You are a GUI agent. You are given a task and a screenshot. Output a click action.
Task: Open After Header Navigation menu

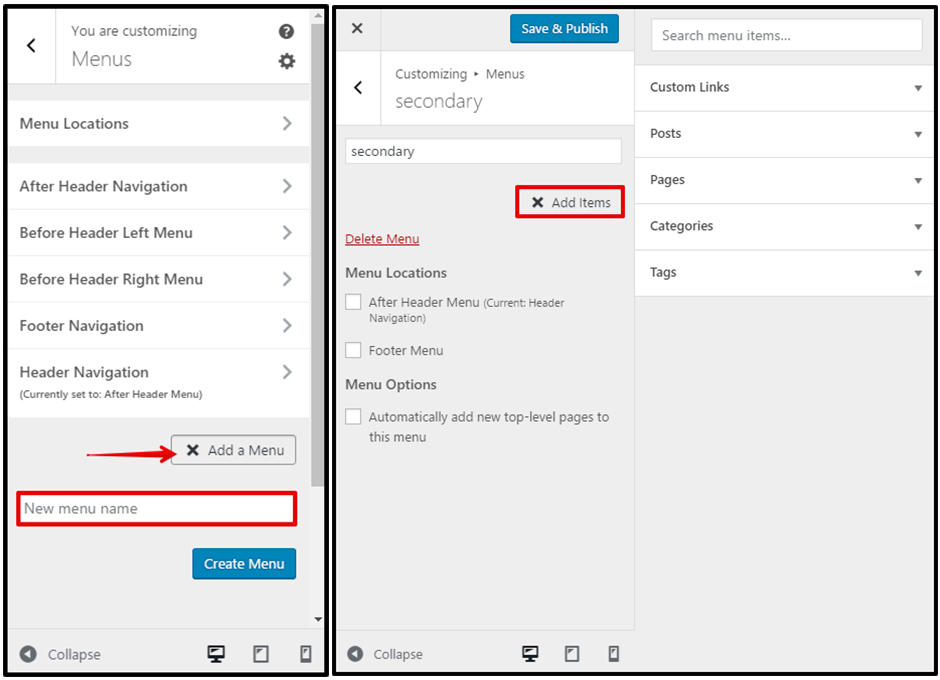(159, 186)
